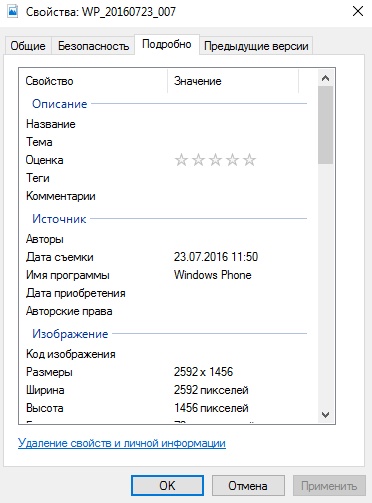This screenshot has height=503, width=372.
Task: Click the Отмена button
Action: click(x=248, y=486)
